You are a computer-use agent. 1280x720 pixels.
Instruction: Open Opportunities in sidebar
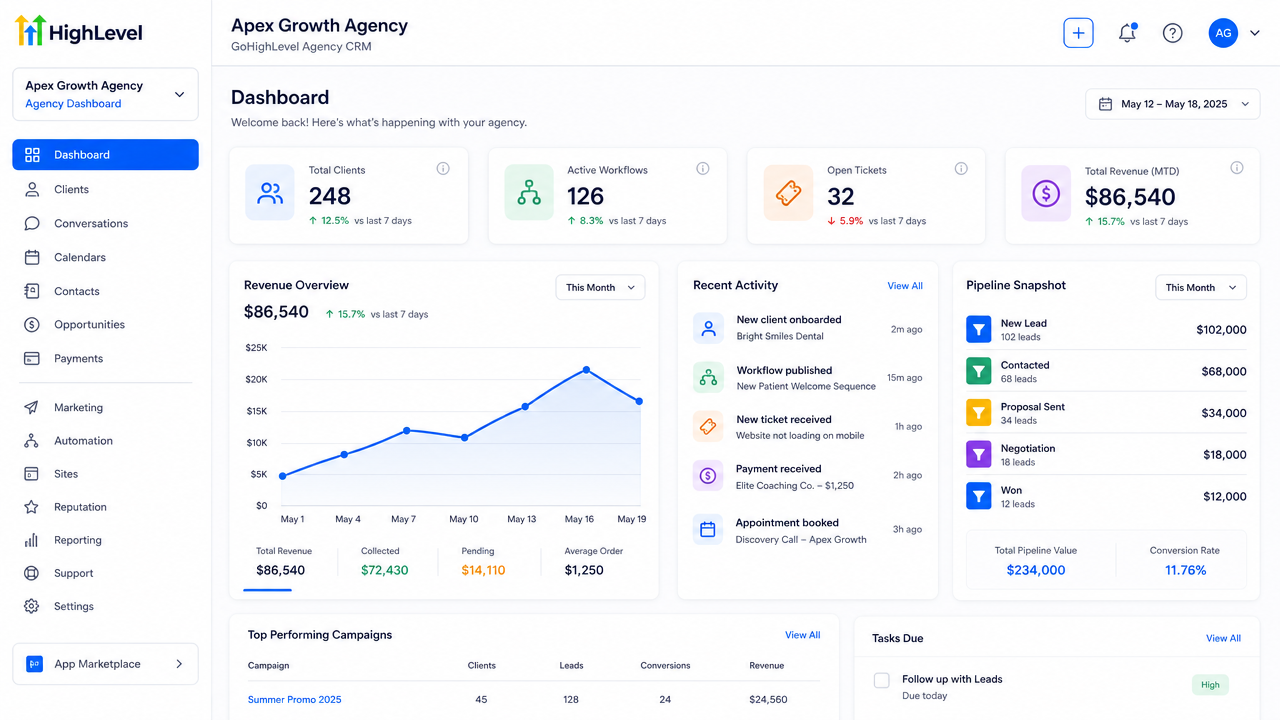point(105,324)
